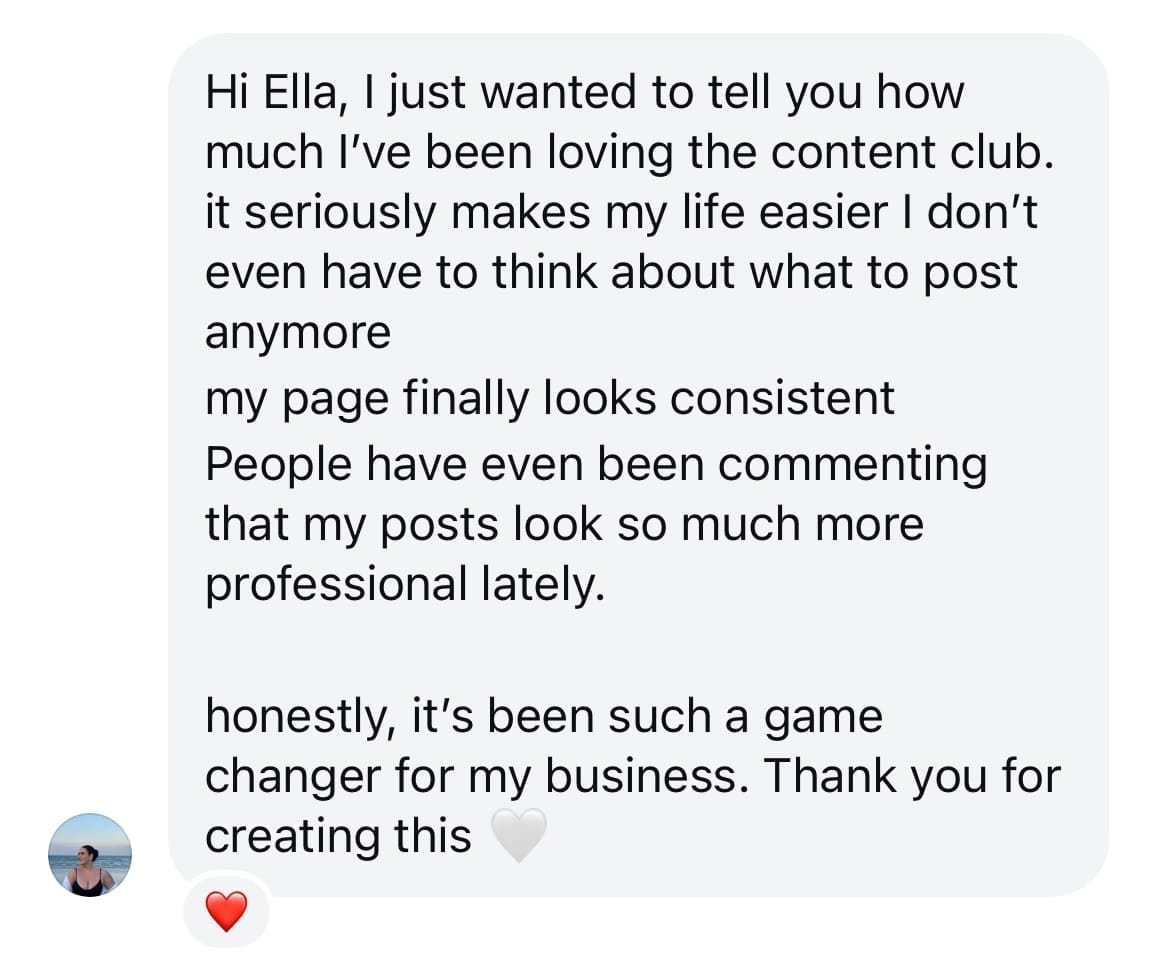Click the sender's profile picture avatar
Screen dimensions: 1169x978
click(x=90, y=854)
